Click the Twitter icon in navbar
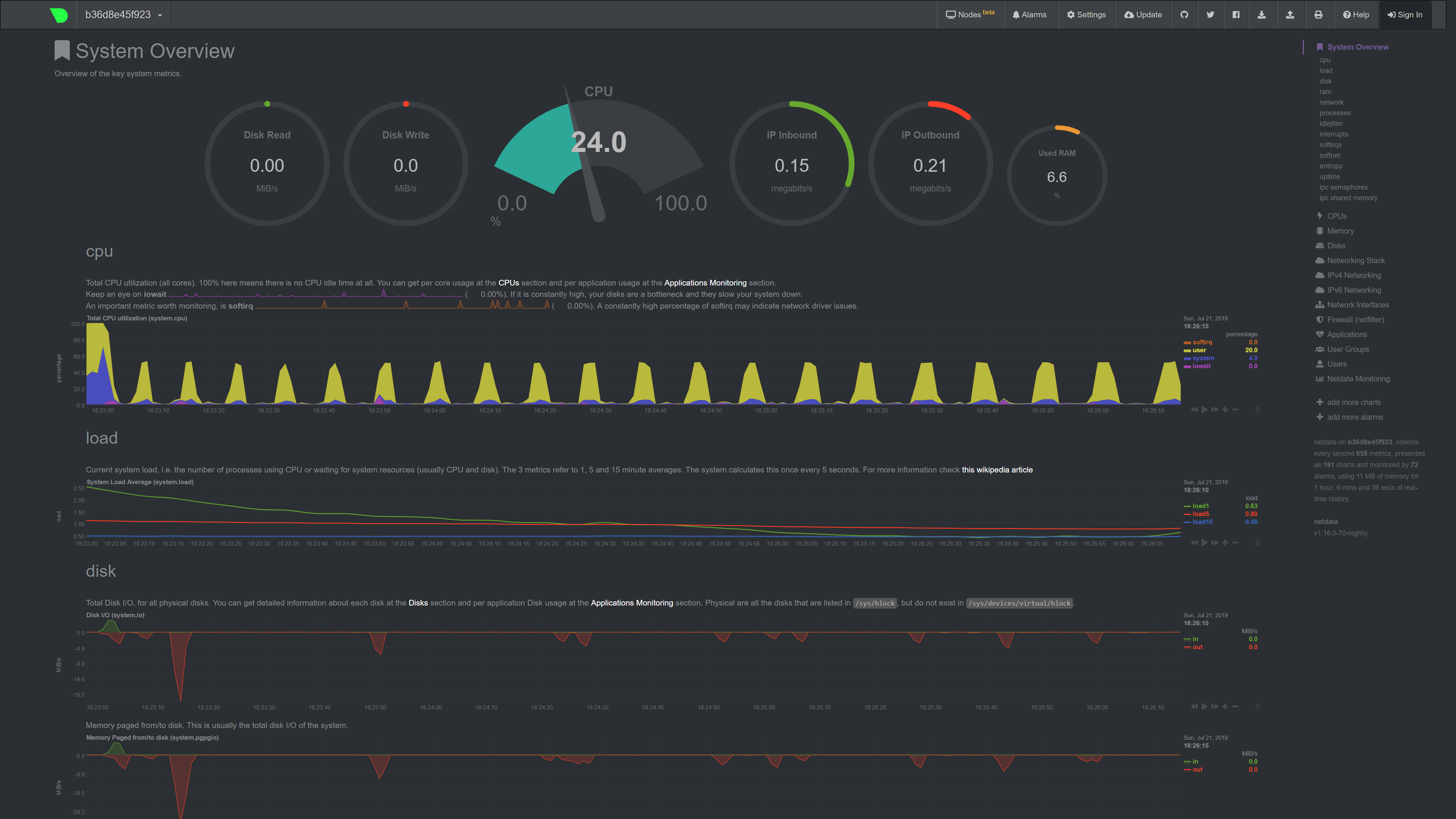Image resolution: width=1456 pixels, height=819 pixels. point(1210,15)
